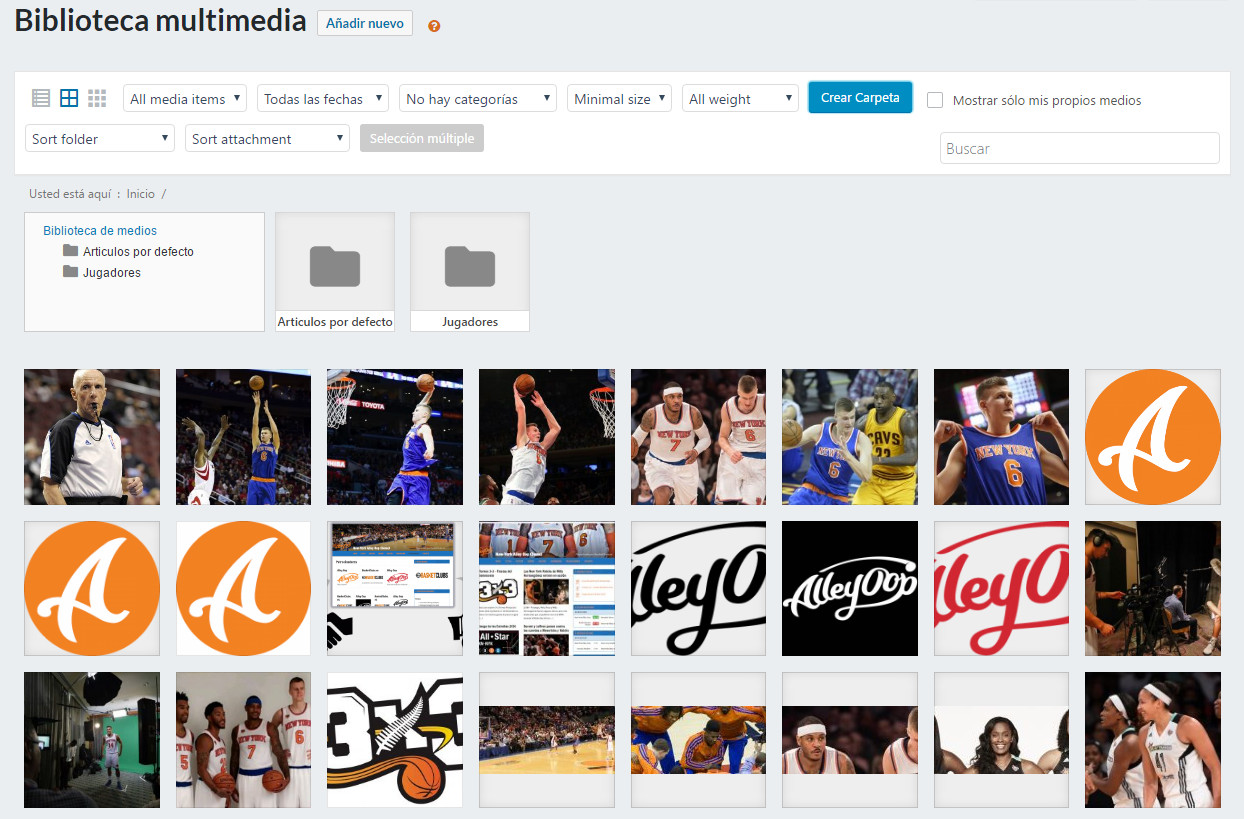Open the 'Sort folder' dropdown
Image resolution: width=1244 pixels, height=819 pixels.
point(100,138)
